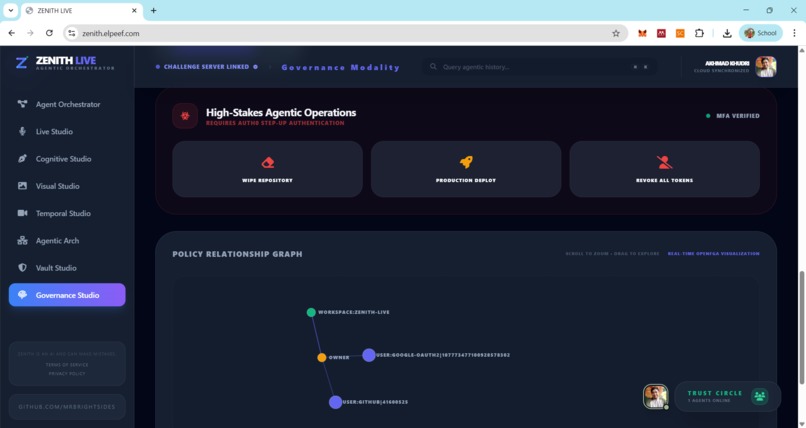806x428 pixels.
Task: Click scrollbar up arrow
Action: pos(801,50)
